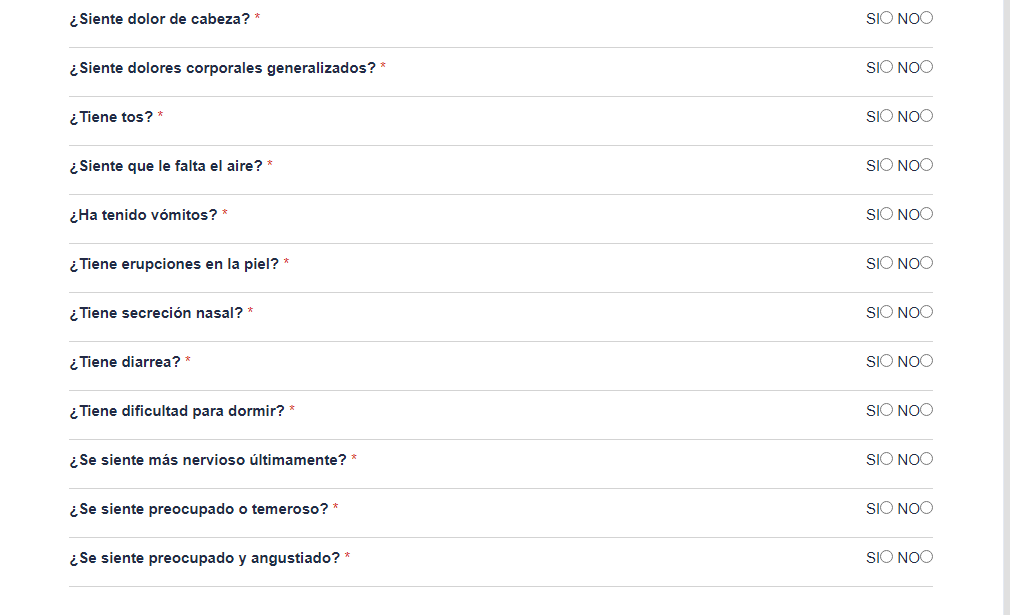Click the vertical page scrollbar
Screen dimensions: 1010x615
pos(1006,300)
